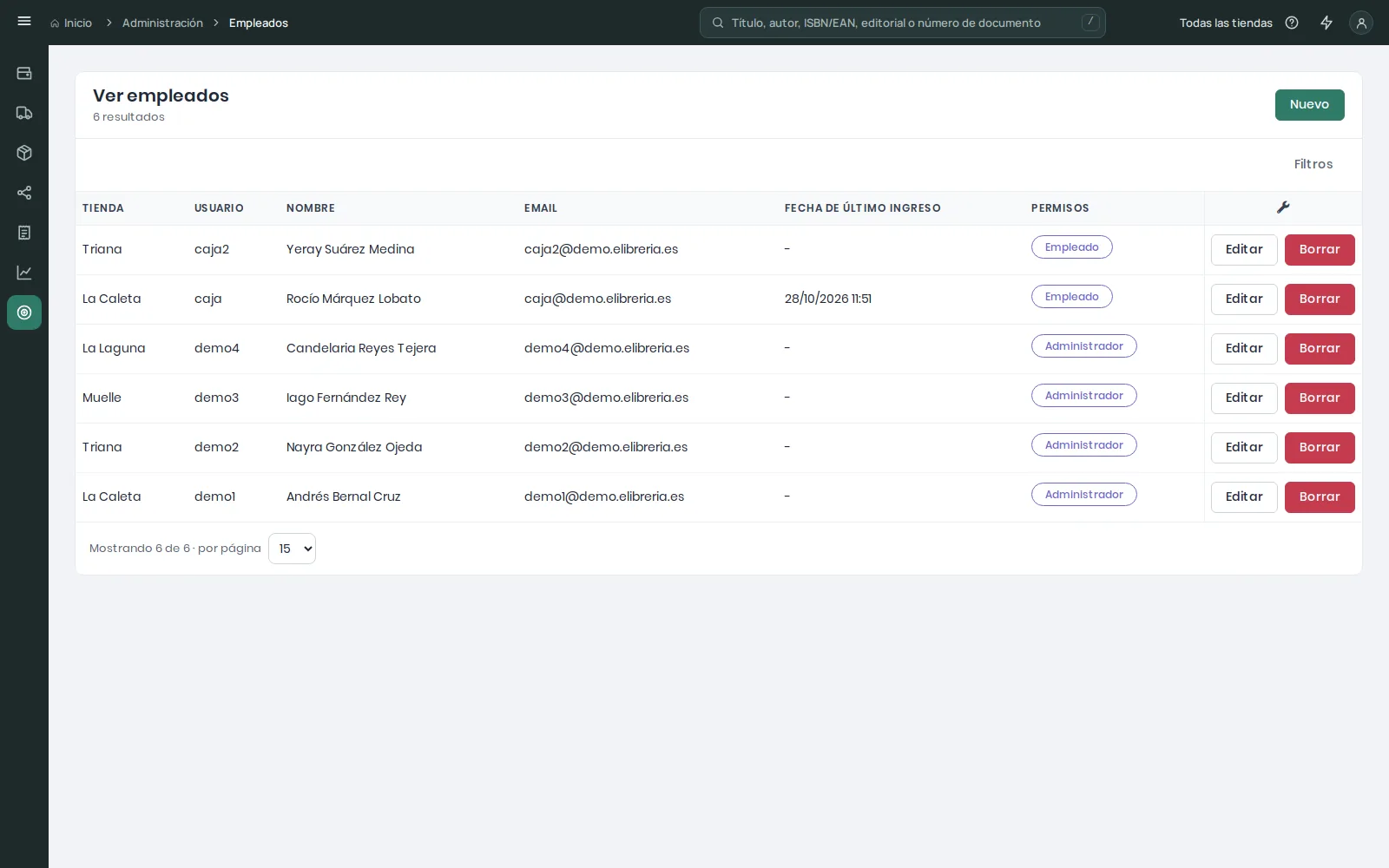Open the per-page dropdown showing 15

(x=292, y=549)
